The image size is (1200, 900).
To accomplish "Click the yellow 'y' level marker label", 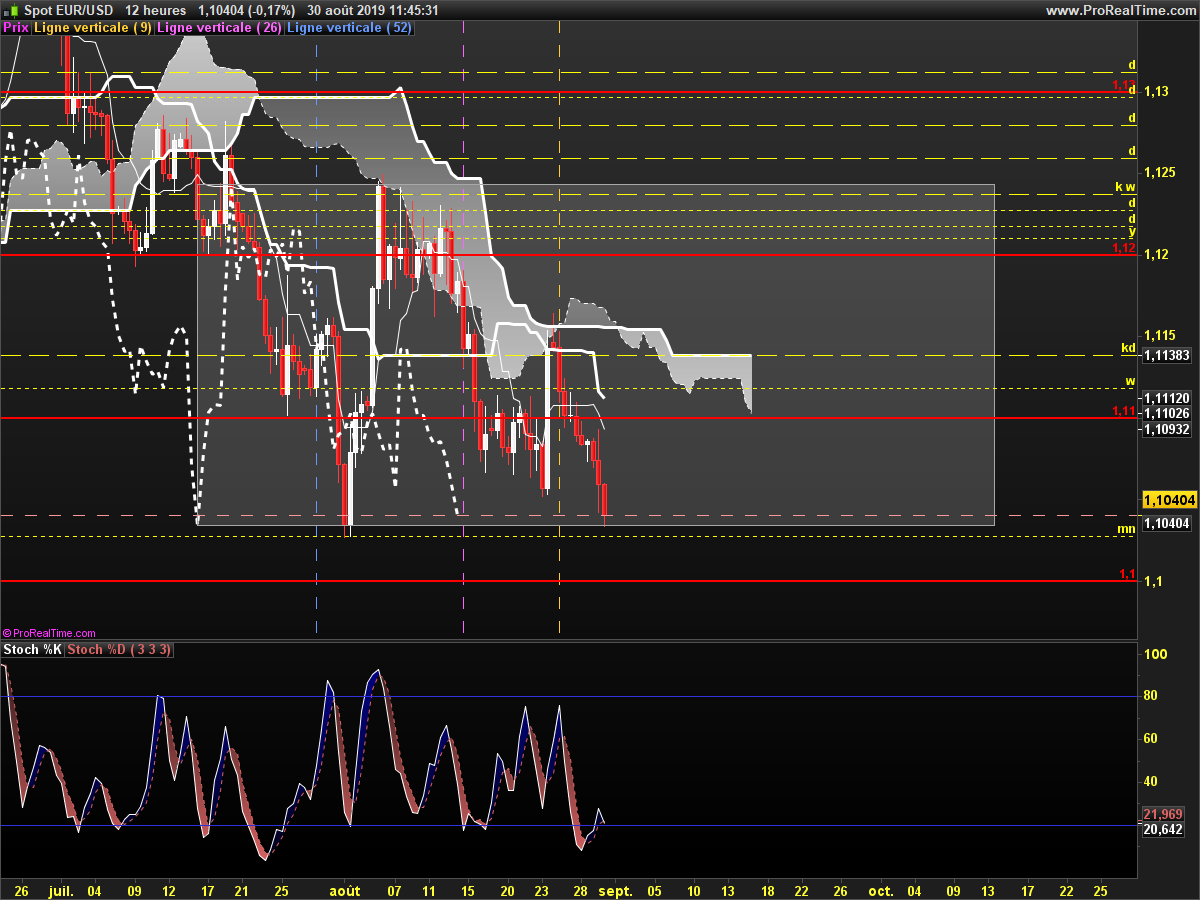I will [x=1132, y=231].
